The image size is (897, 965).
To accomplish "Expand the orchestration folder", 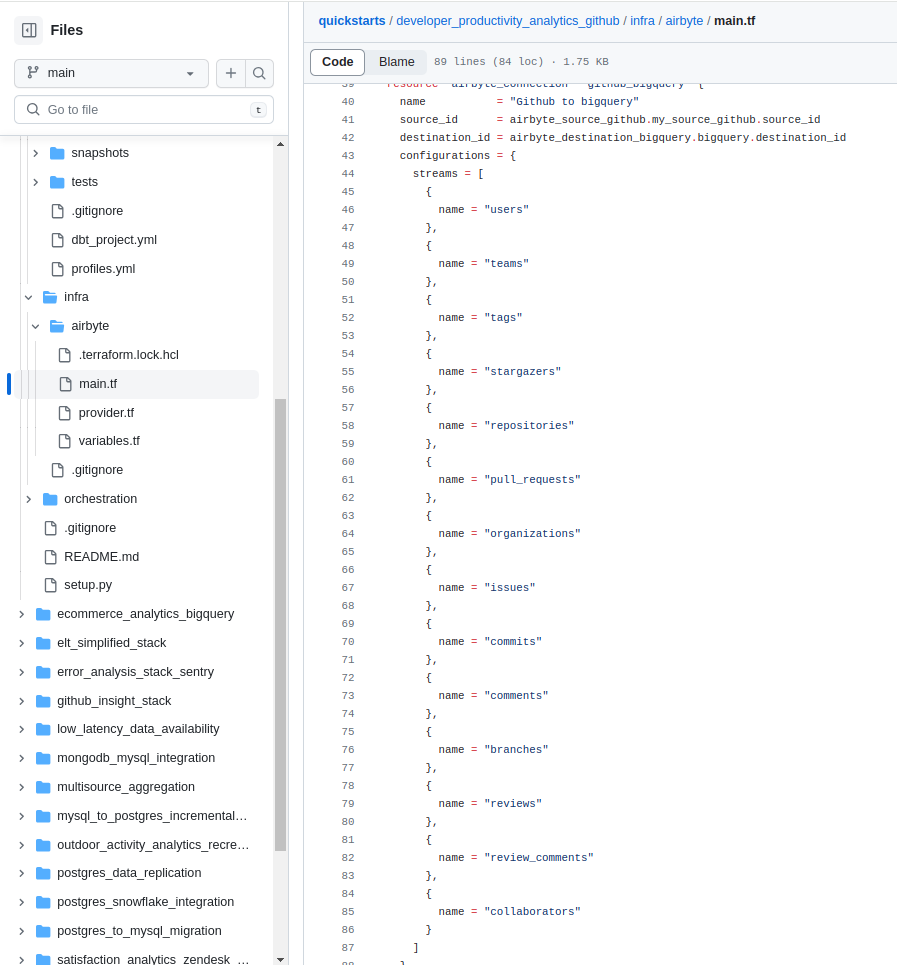I will 28,498.
